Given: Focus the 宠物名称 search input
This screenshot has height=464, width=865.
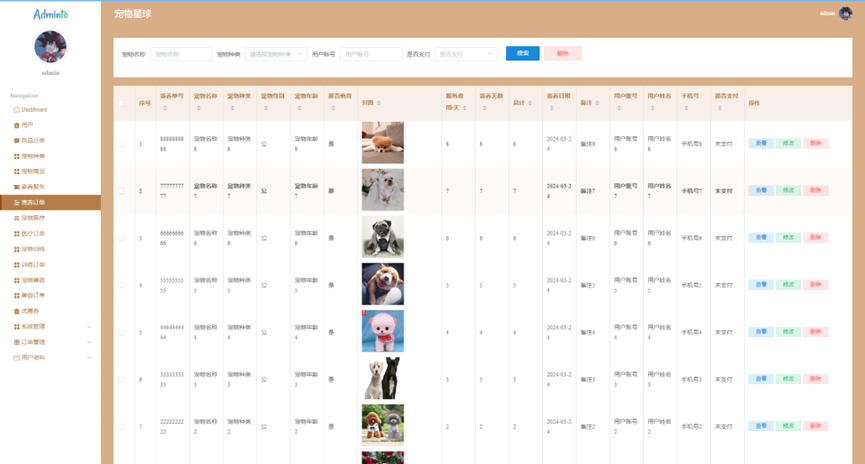Looking at the screenshot, I should coord(181,54).
